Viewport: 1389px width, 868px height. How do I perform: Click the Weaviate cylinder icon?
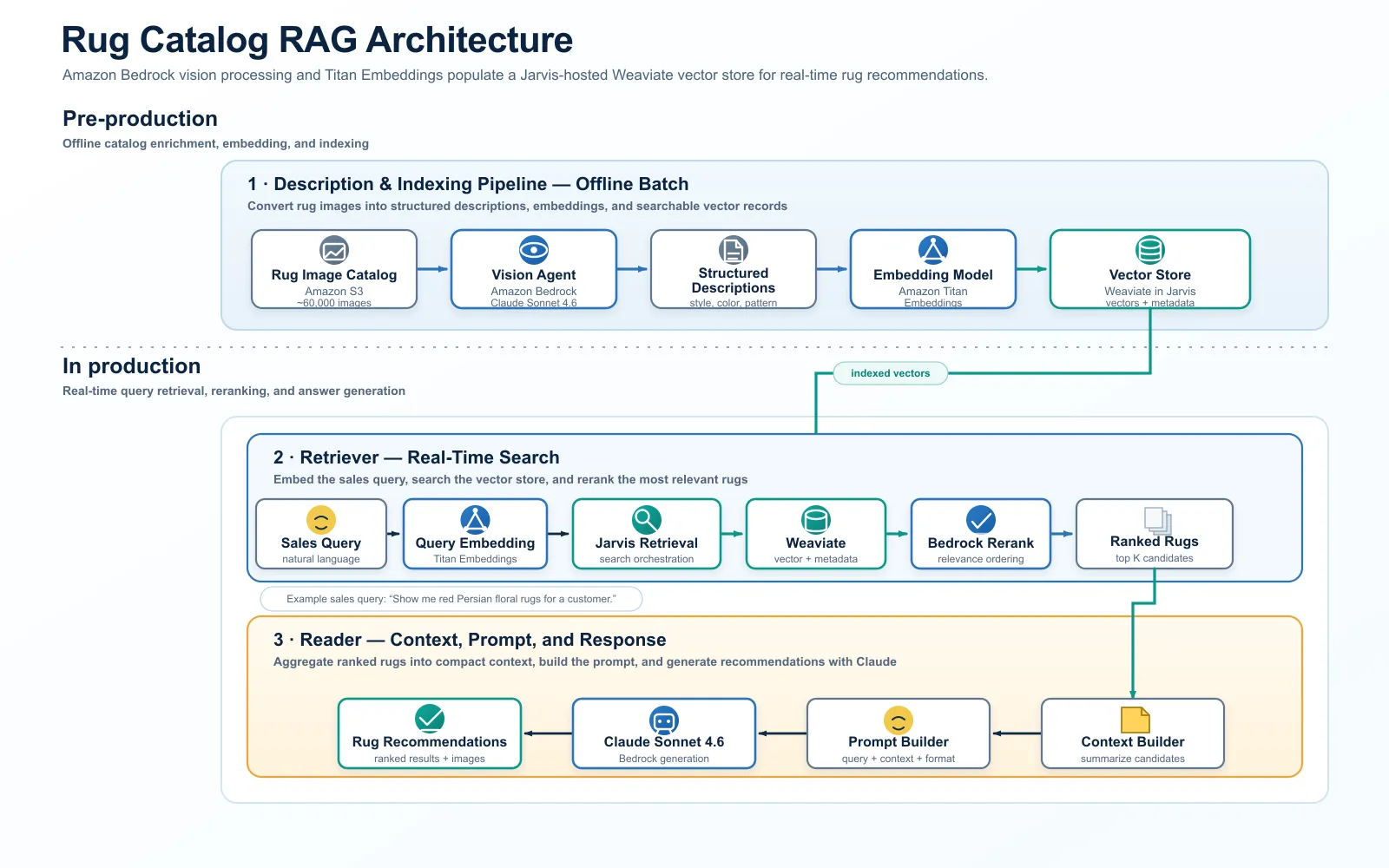coord(816,520)
